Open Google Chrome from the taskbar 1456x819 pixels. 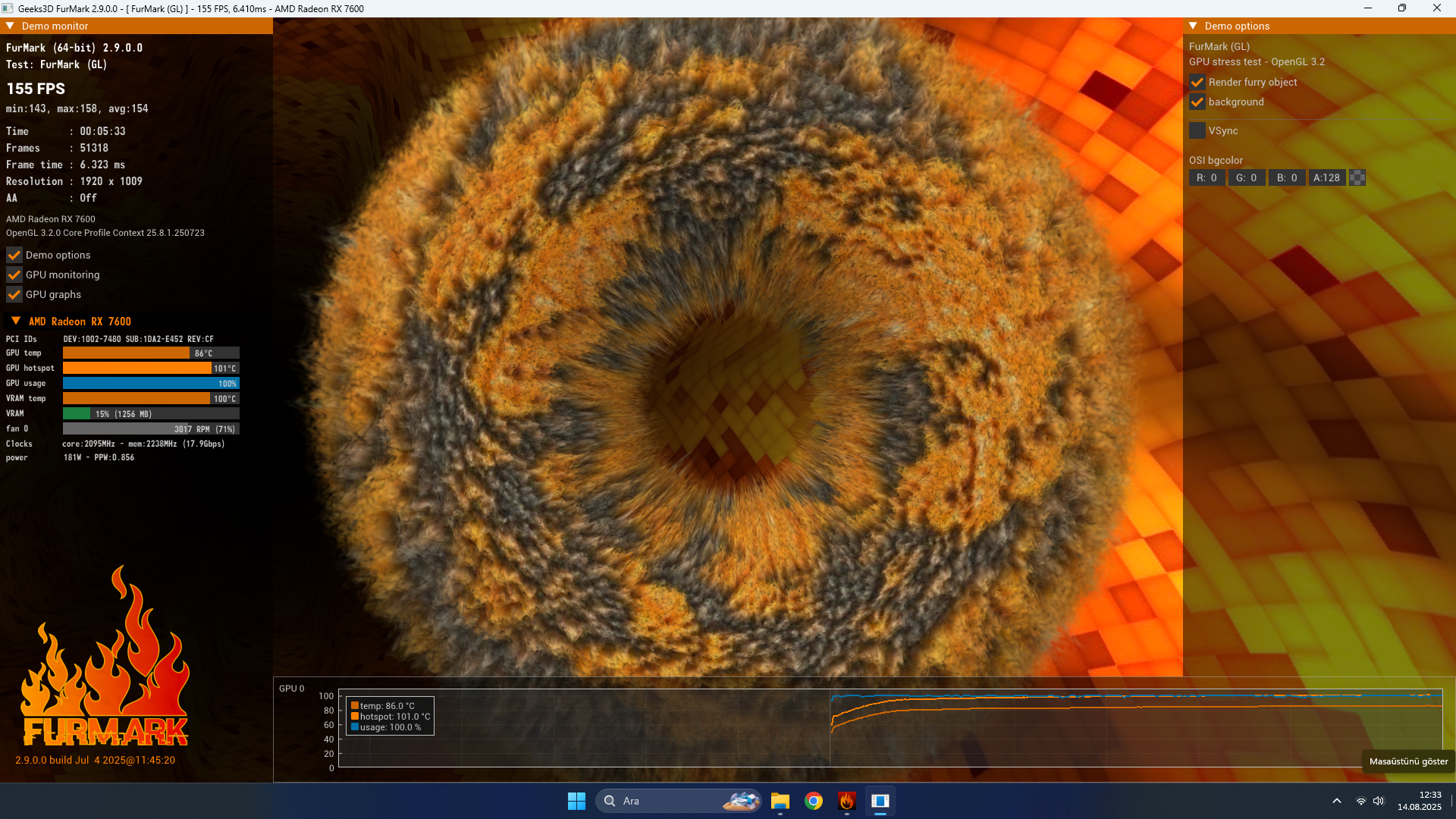click(814, 801)
